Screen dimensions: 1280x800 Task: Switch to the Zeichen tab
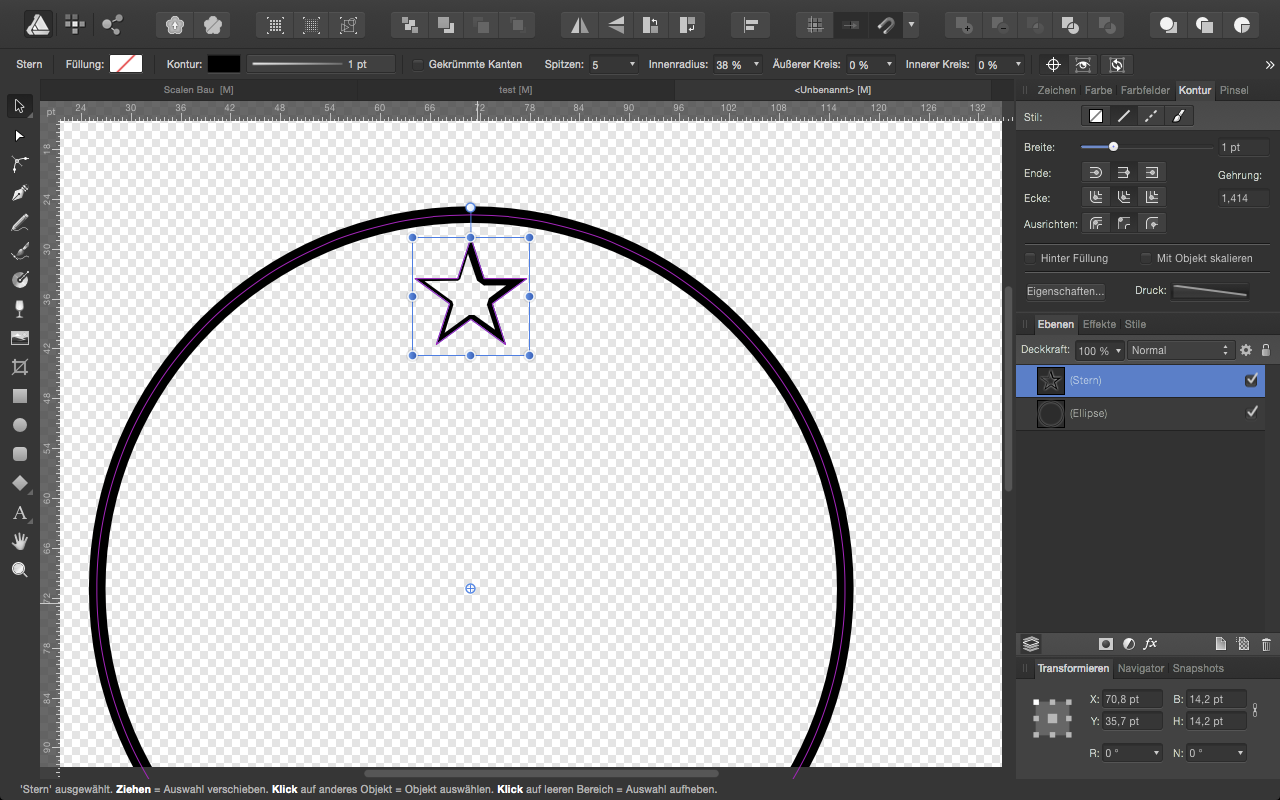[1057, 90]
